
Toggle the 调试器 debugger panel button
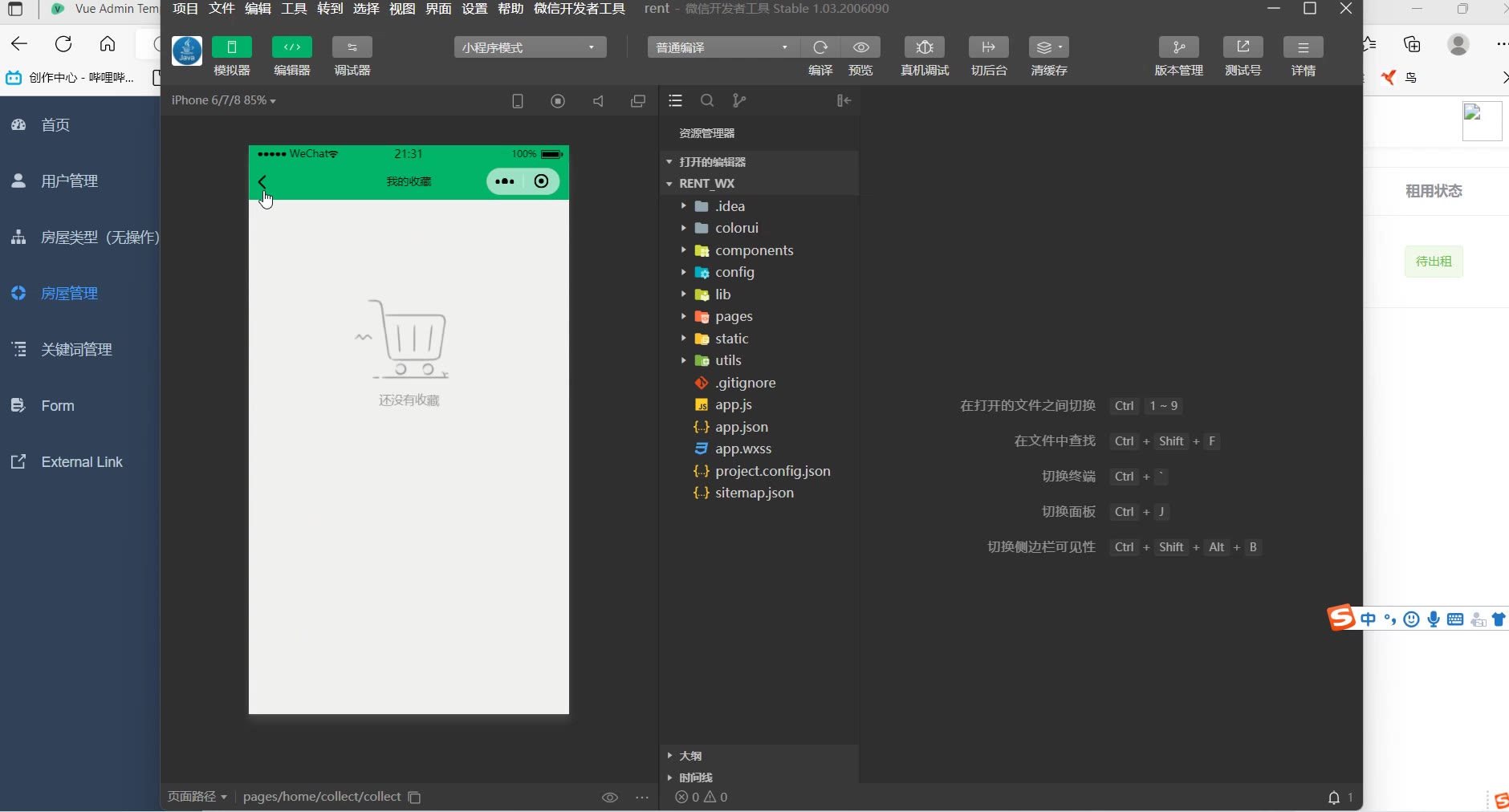[352, 47]
